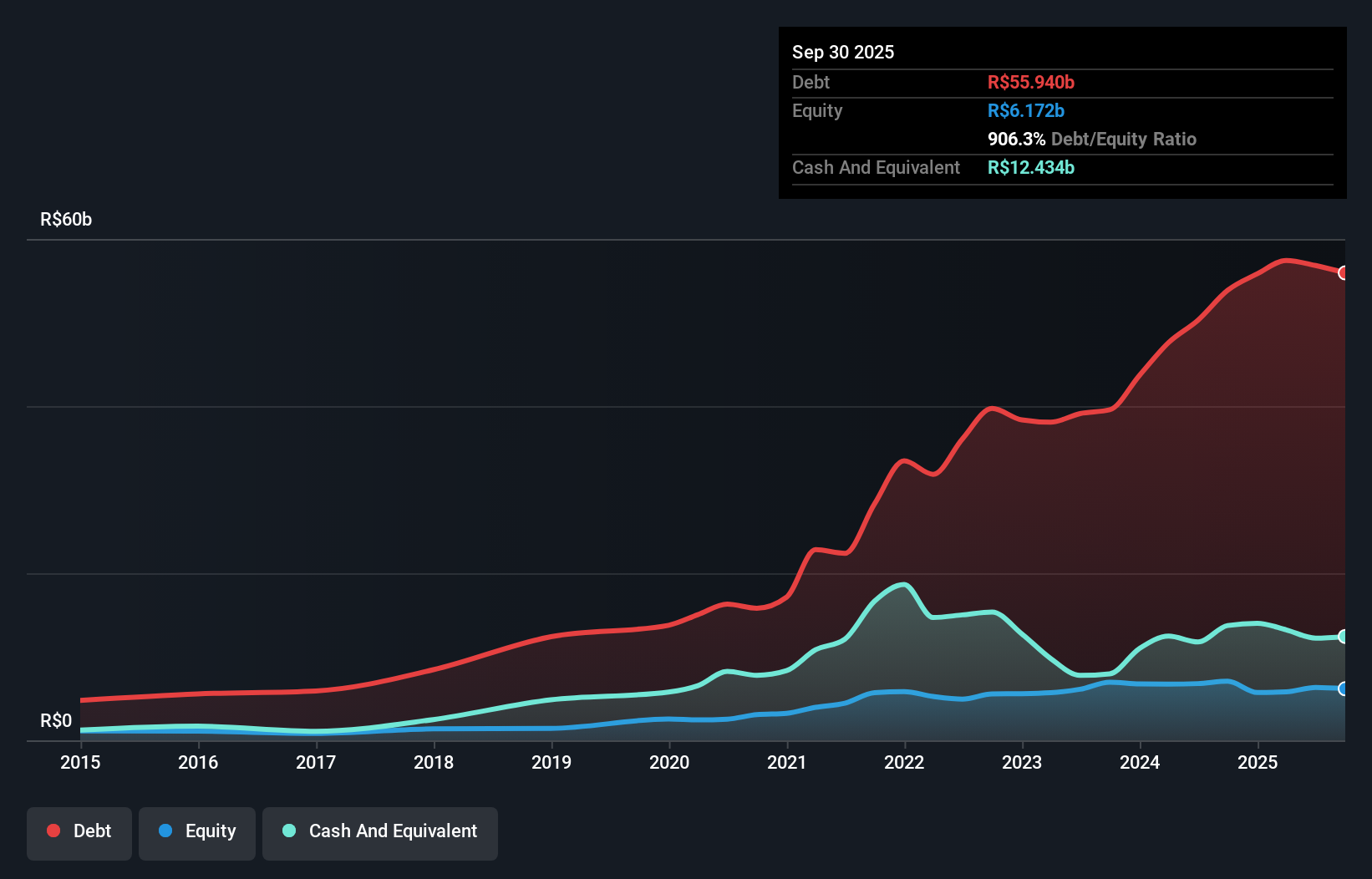
Task: Select the red Debt endpoint marker on chart
Action: (1344, 273)
